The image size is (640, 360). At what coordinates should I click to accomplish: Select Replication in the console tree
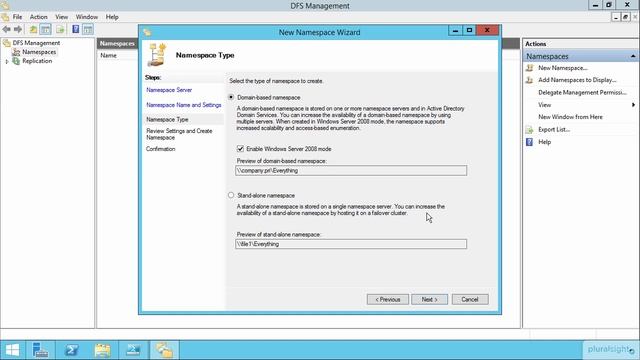(37, 61)
